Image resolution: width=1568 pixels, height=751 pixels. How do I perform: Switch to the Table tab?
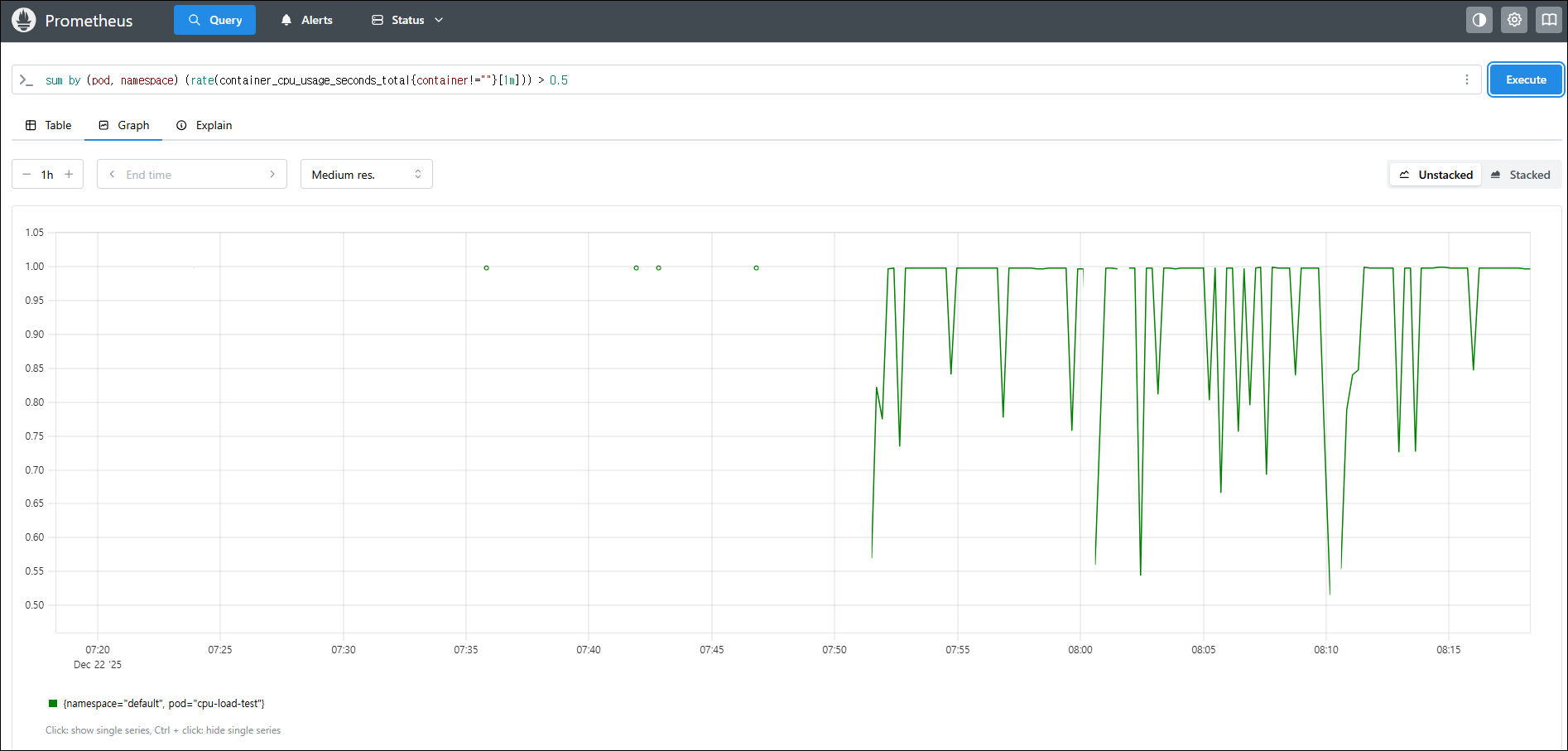pyautogui.click(x=49, y=125)
